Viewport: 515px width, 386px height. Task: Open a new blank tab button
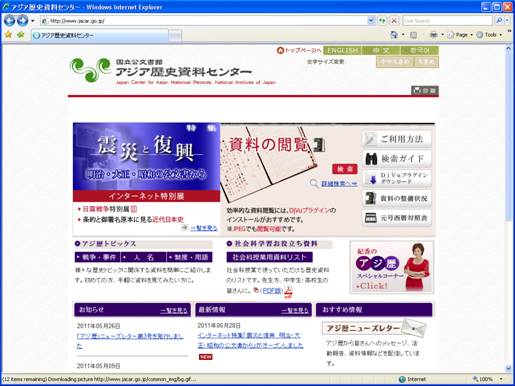(x=175, y=36)
